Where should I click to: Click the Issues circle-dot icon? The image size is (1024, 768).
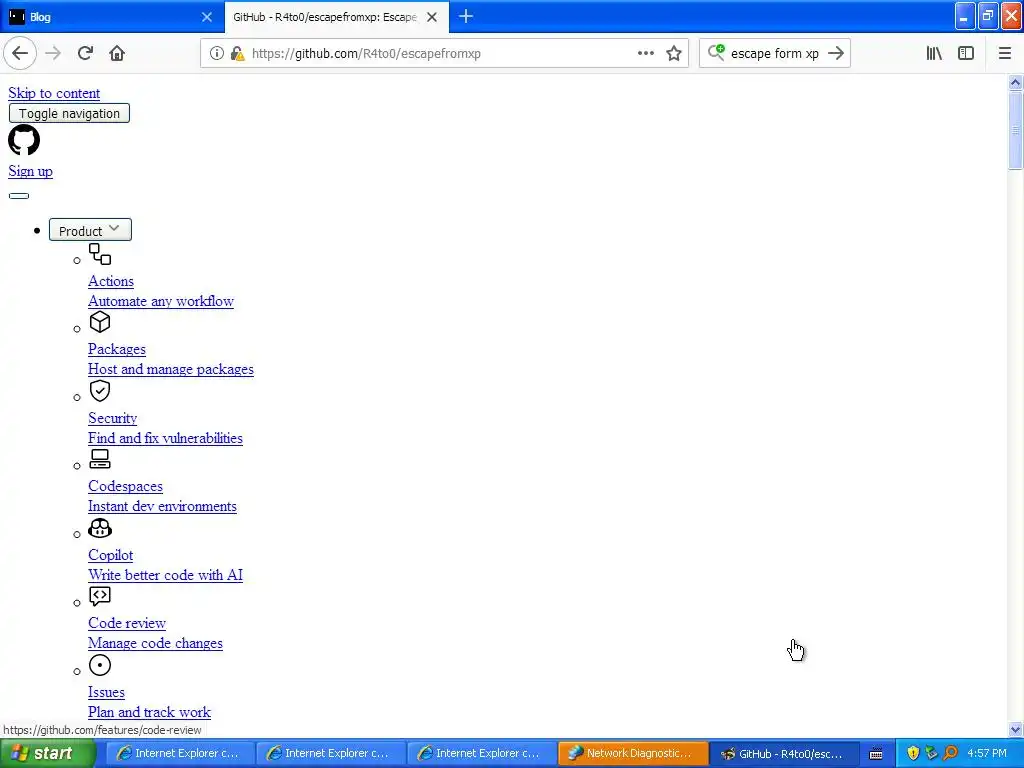tap(100, 665)
